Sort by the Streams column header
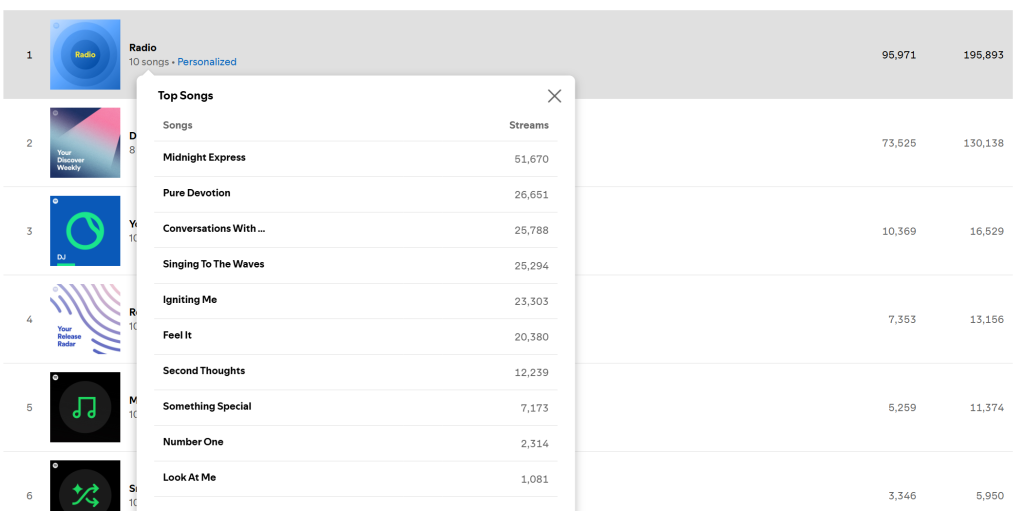The height and width of the screenshot is (511, 1024). [x=529, y=125]
